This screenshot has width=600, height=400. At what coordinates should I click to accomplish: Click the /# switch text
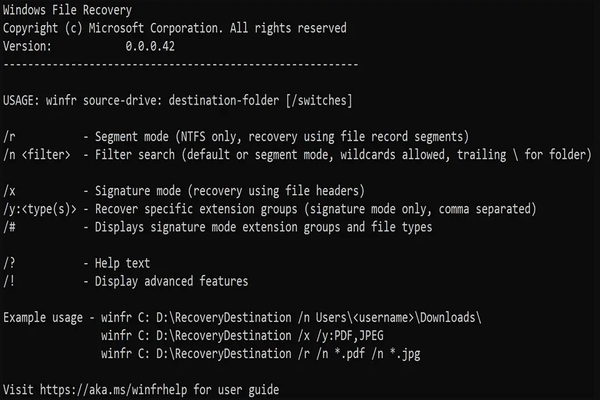[x=9, y=226]
